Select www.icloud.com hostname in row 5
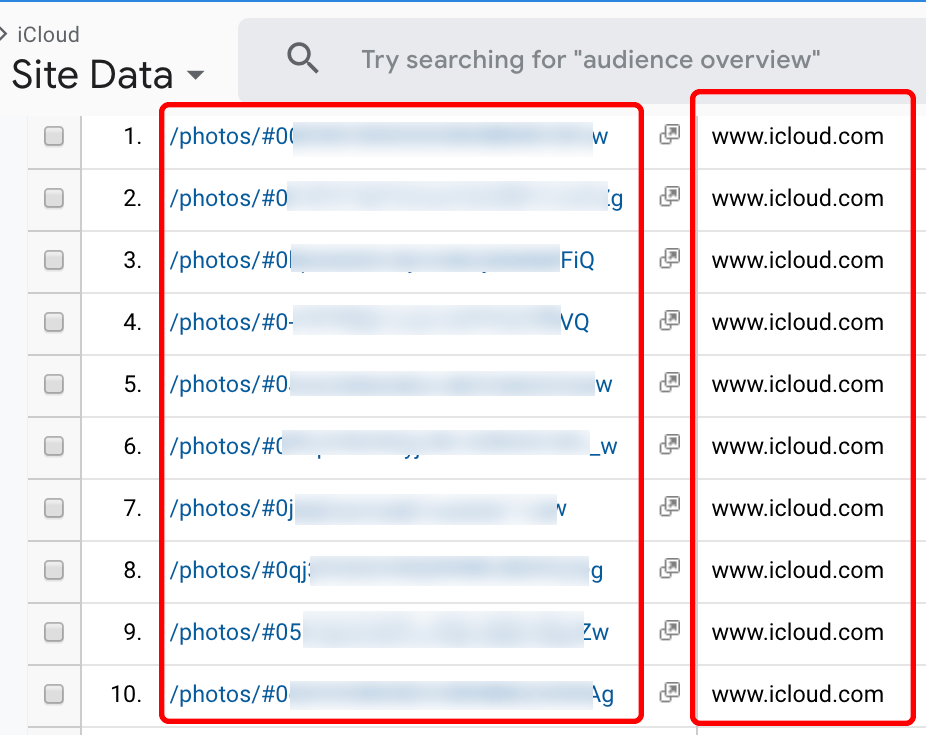The height and width of the screenshot is (735, 926). tap(797, 384)
